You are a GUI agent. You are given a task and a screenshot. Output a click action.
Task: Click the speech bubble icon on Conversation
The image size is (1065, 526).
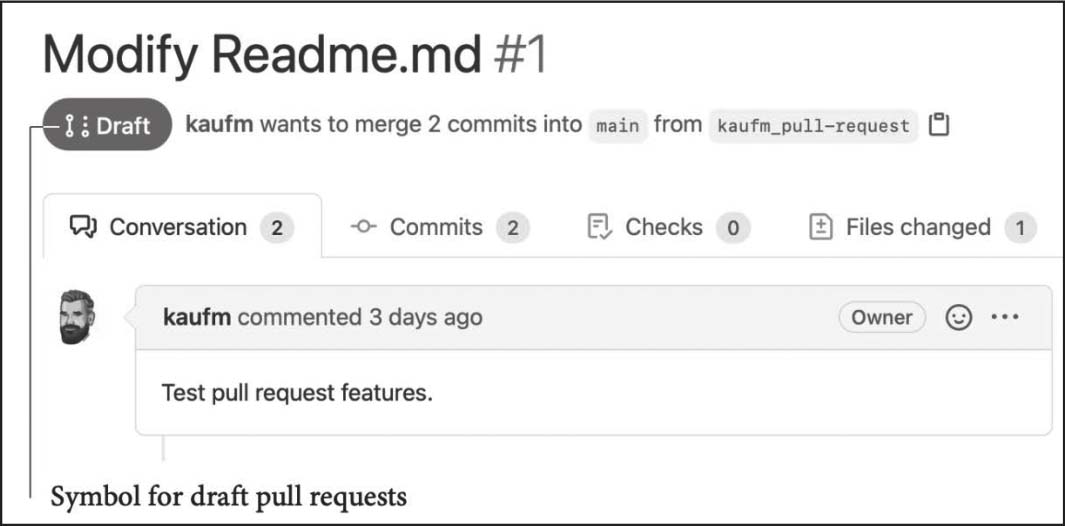click(82, 228)
